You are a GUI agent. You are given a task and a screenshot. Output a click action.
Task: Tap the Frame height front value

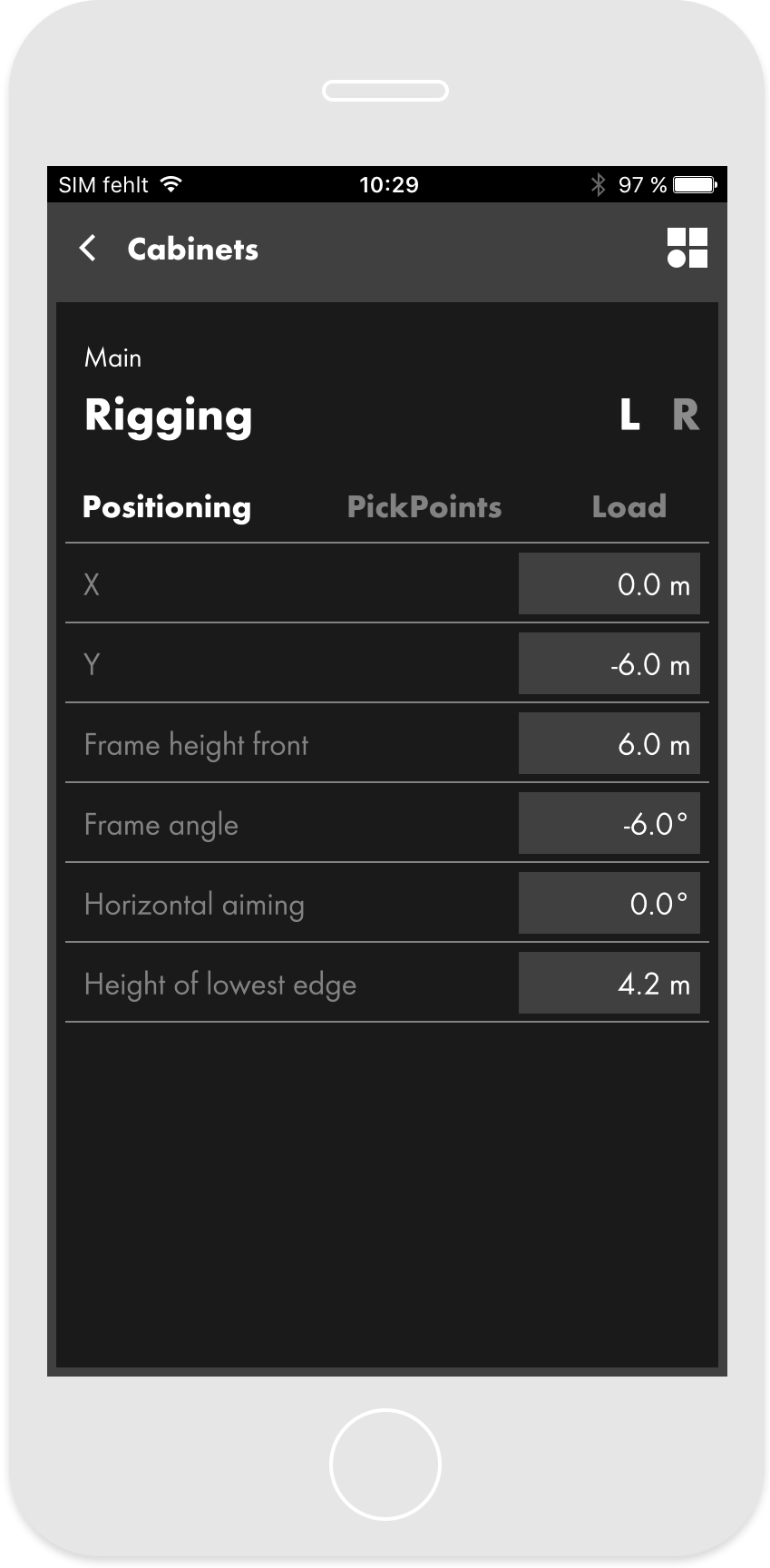tap(609, 744)
